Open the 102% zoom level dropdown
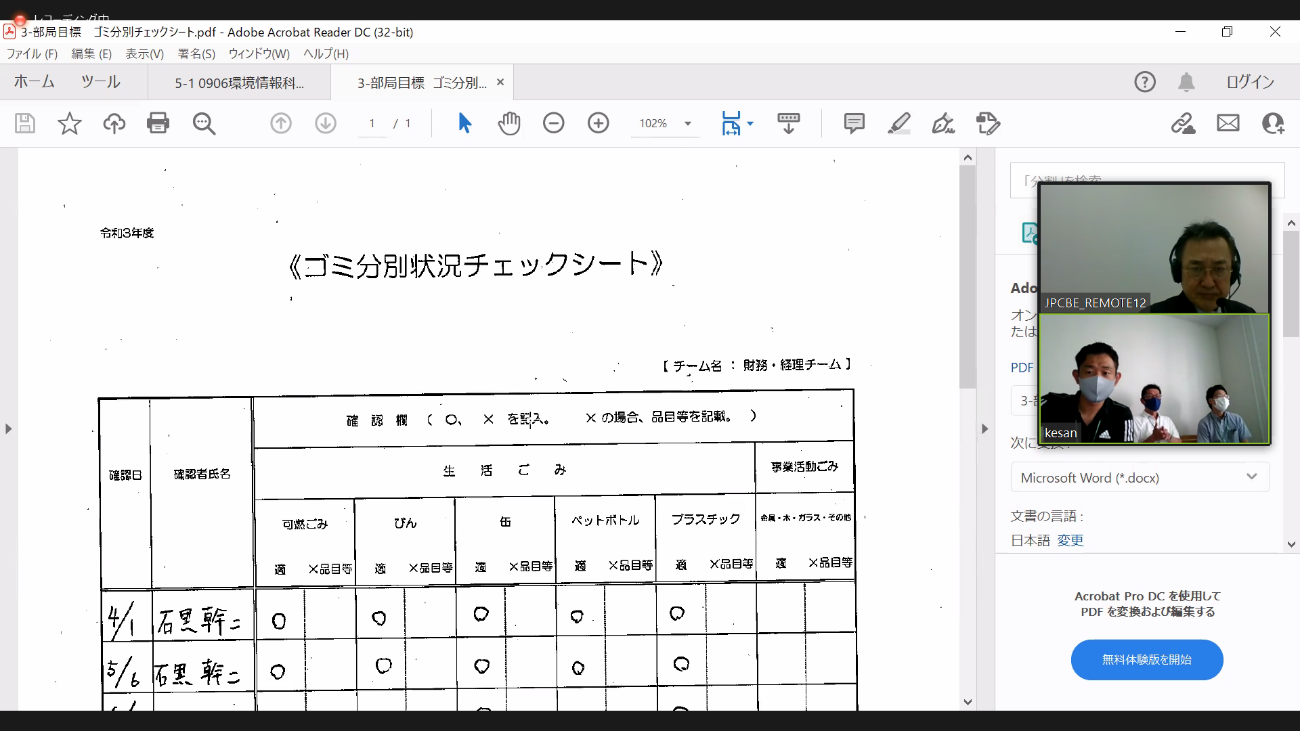 (665, 123)
